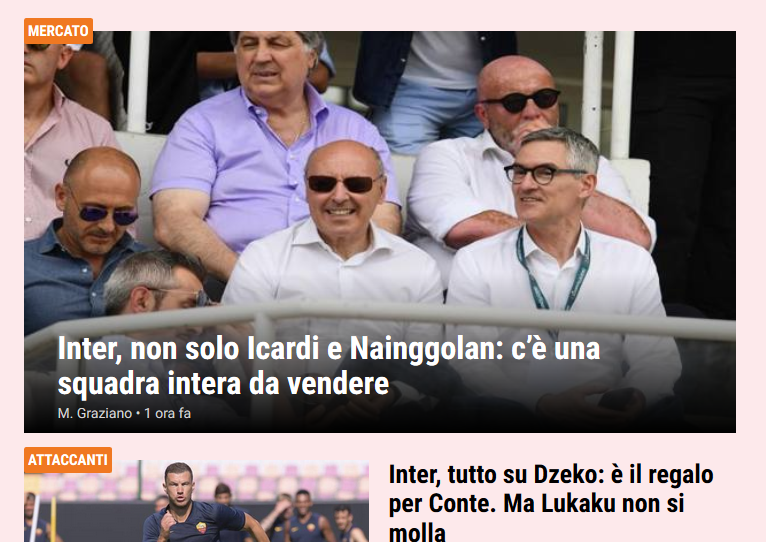The width and height of the screenshot is (766, 542).
Task: Click the green lanyard around the man's neck
Action: 553,270
